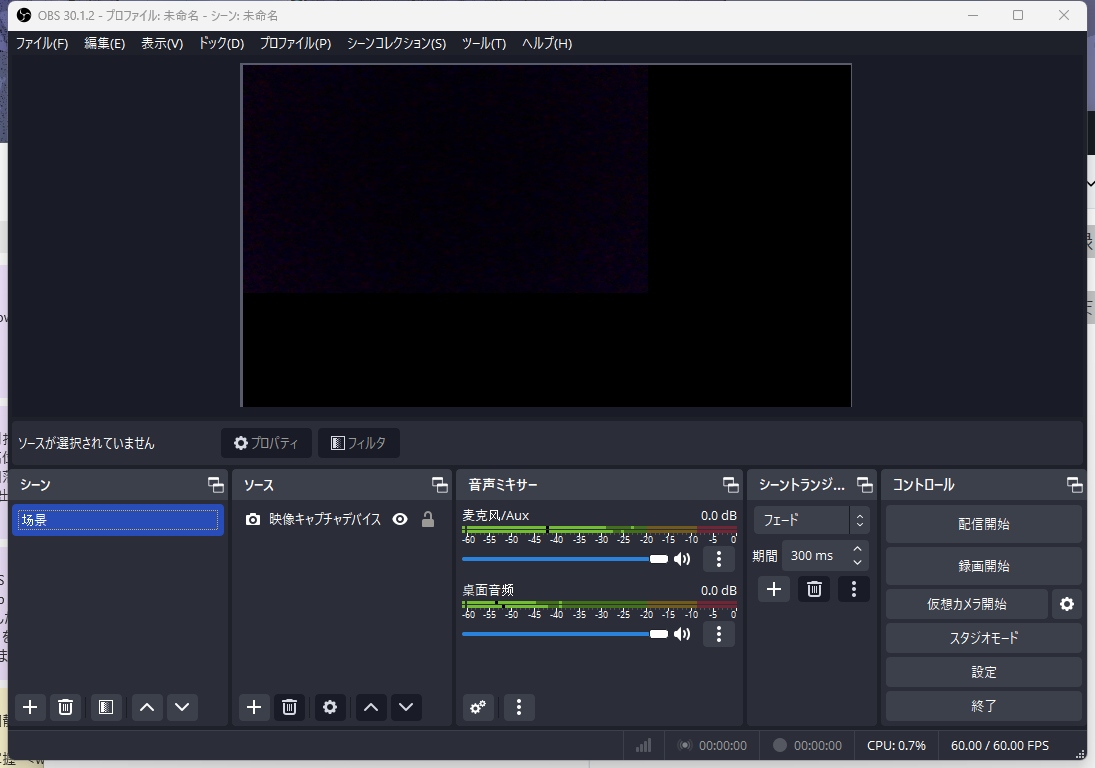Add a new scene with plus icon
Screen dimensions: 1095x768
[31, 707]
